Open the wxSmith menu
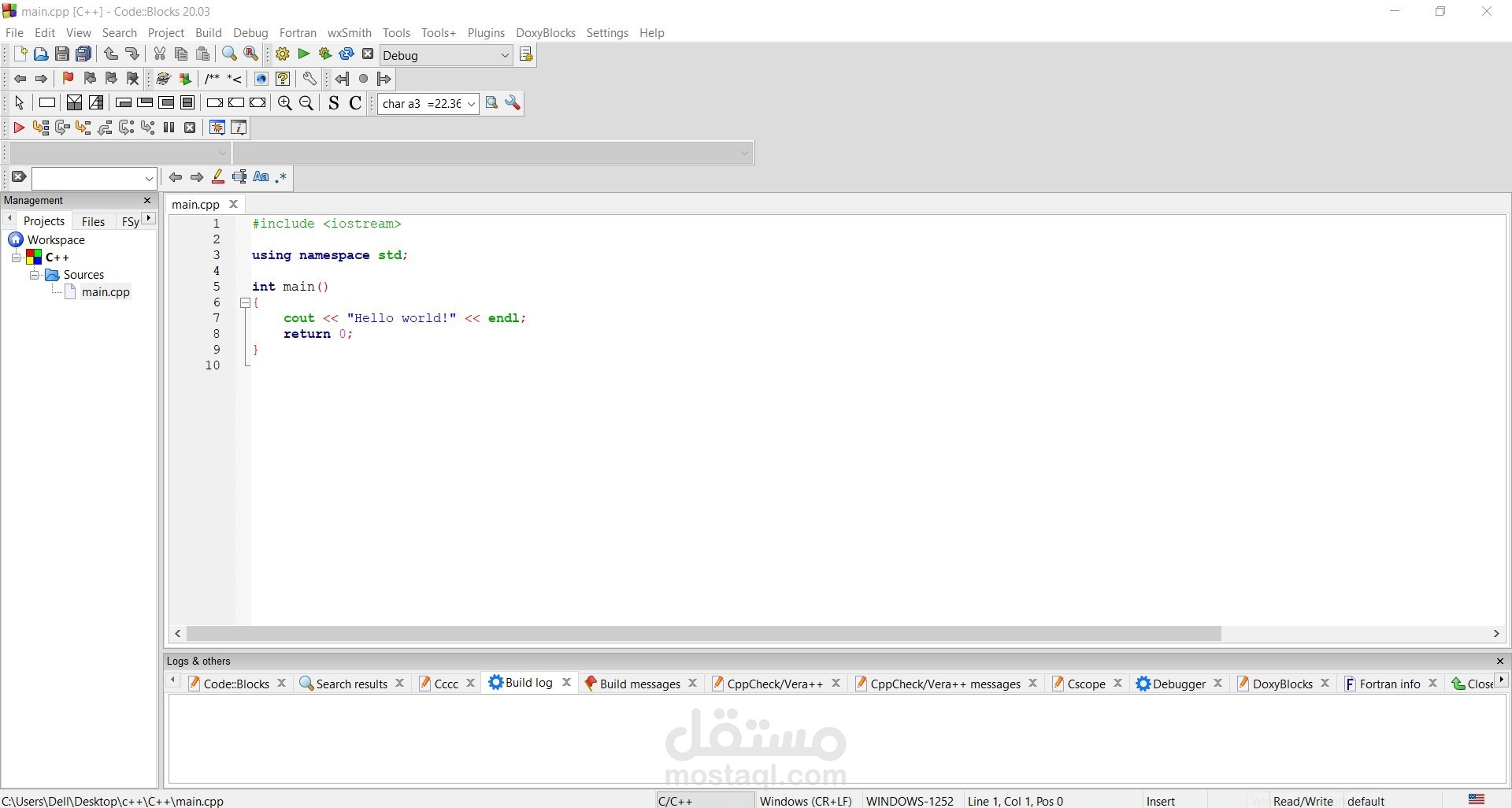This screenshot has width=1512, height=808. 350,33
